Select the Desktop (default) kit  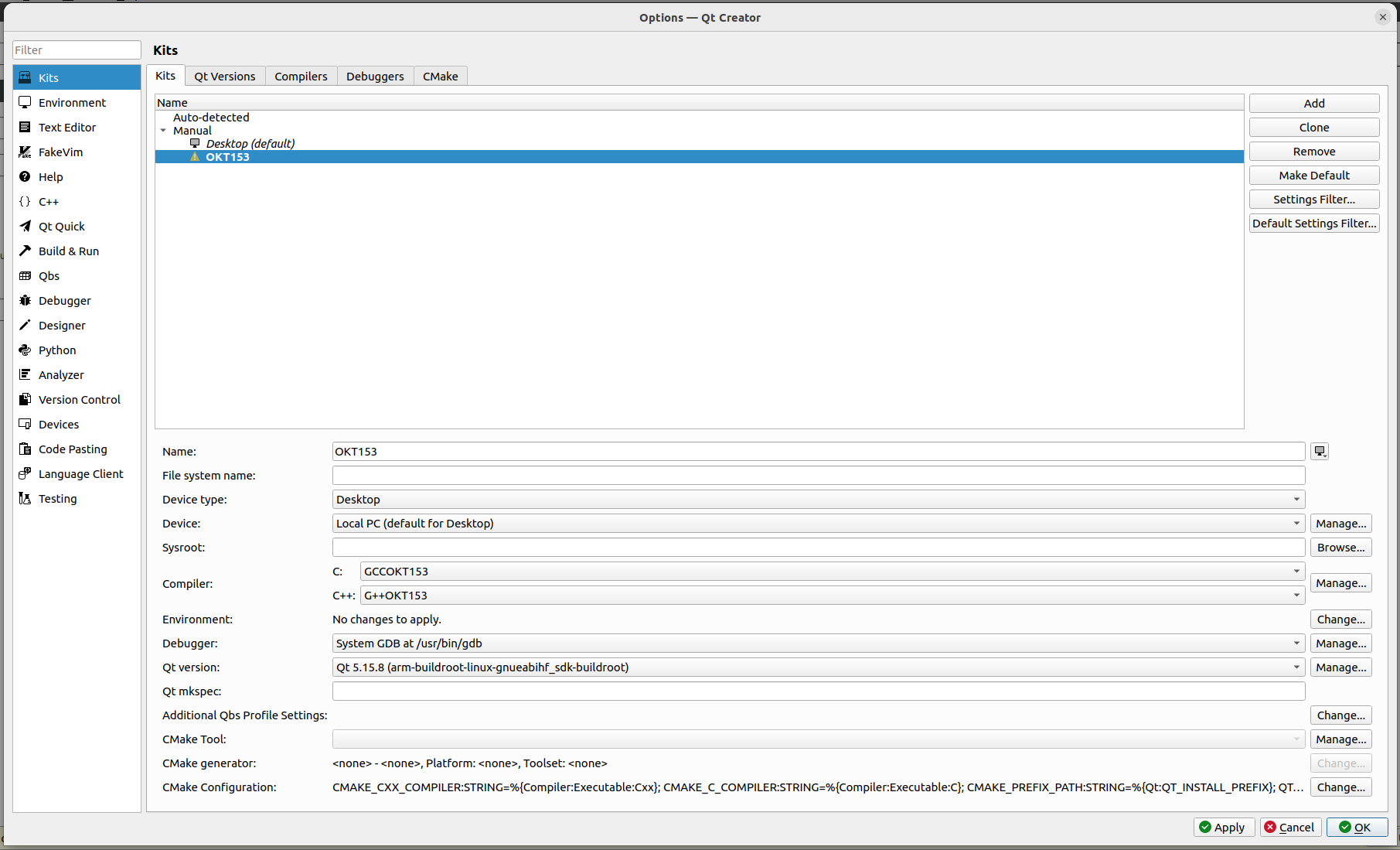[700, 144]
